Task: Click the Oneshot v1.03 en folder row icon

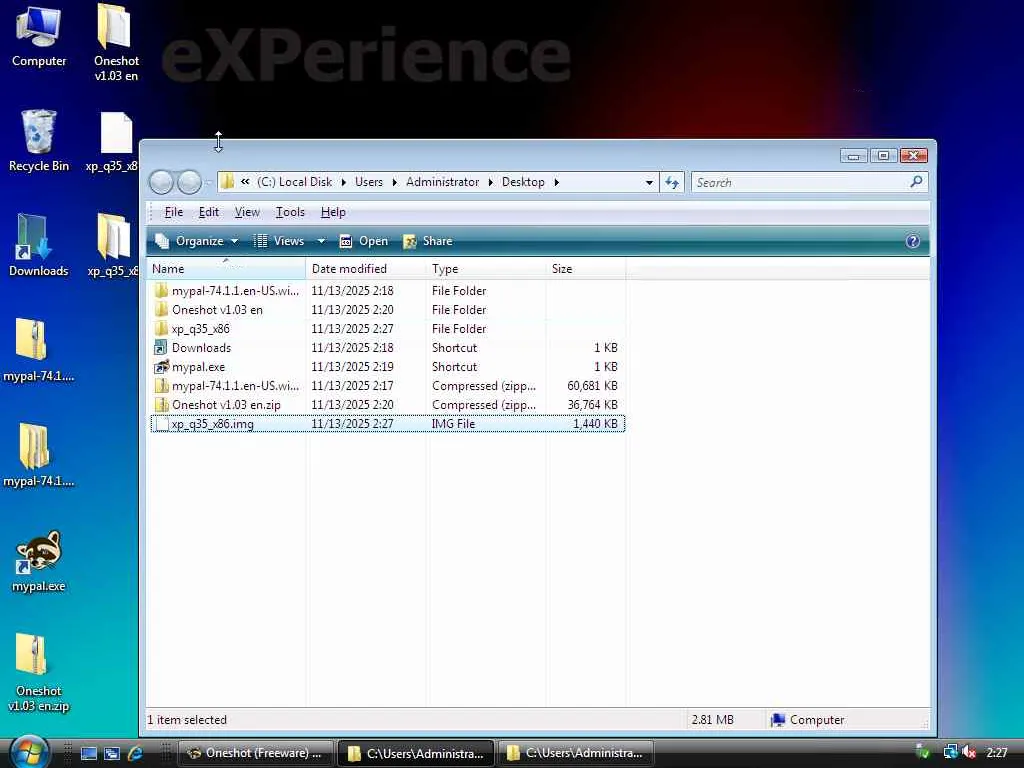Action: [x=161, y=310]
